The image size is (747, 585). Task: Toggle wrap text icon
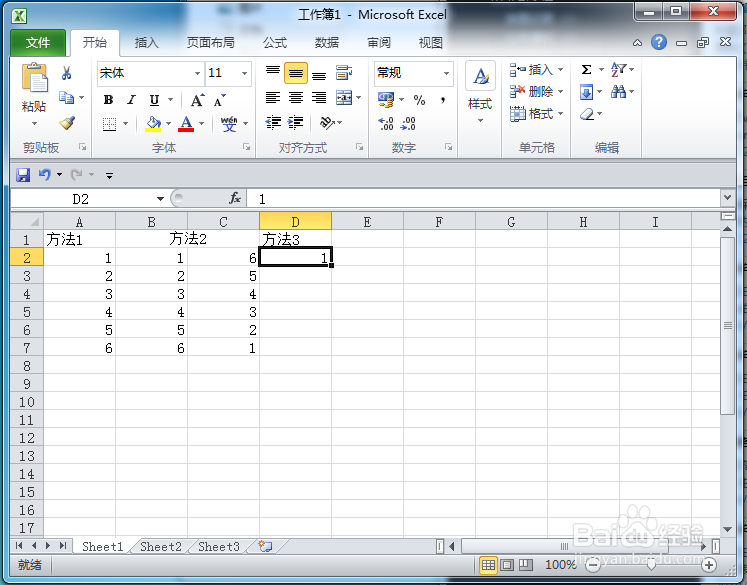click(x=344, y=73)
